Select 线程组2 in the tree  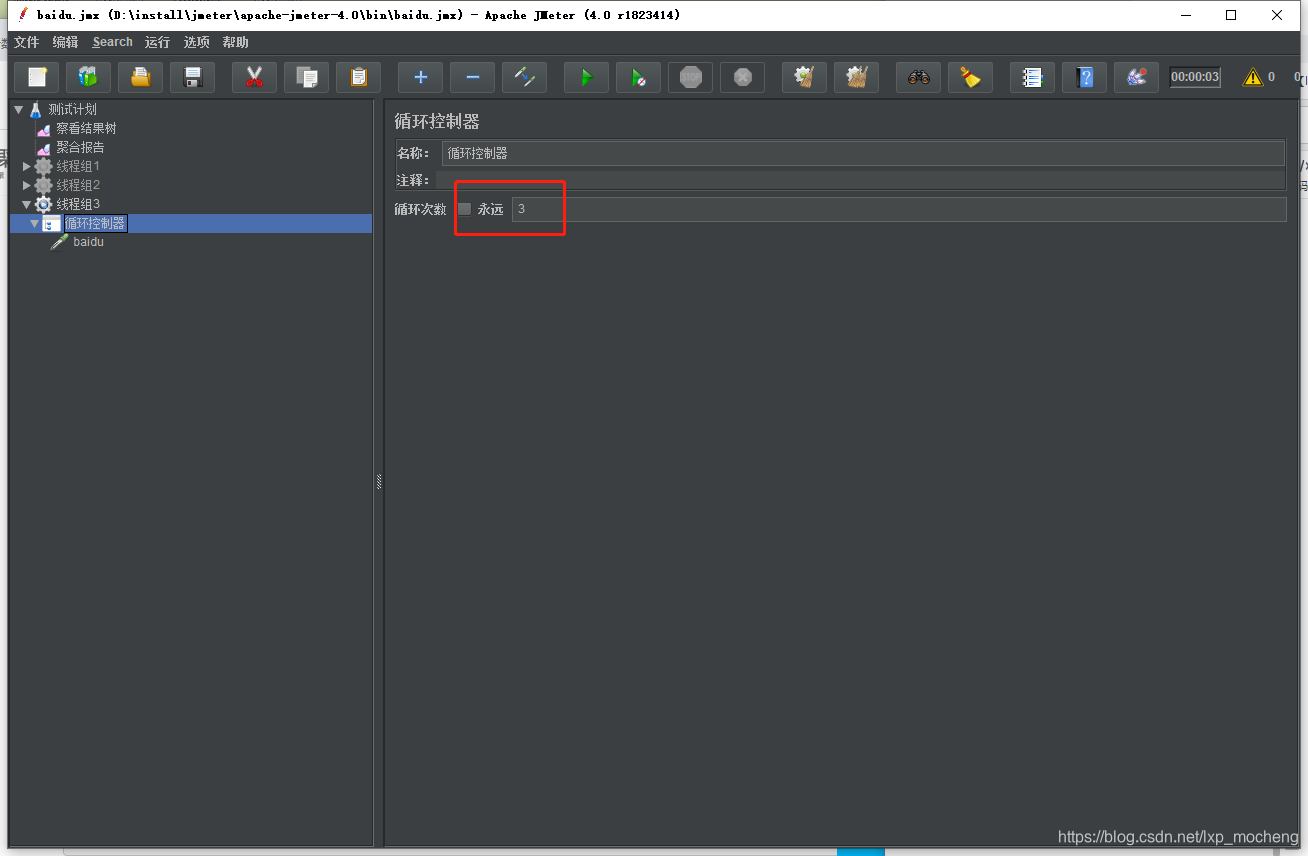78,185
